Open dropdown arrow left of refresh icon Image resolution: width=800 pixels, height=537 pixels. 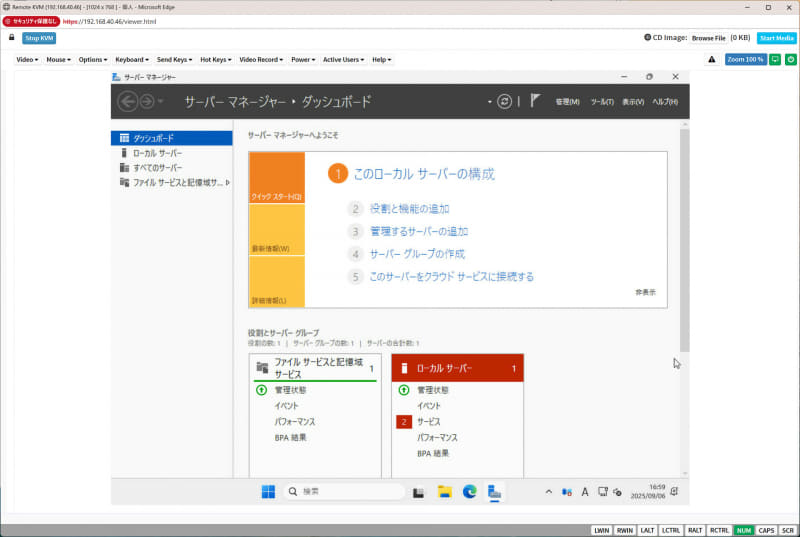pos(489,102)
